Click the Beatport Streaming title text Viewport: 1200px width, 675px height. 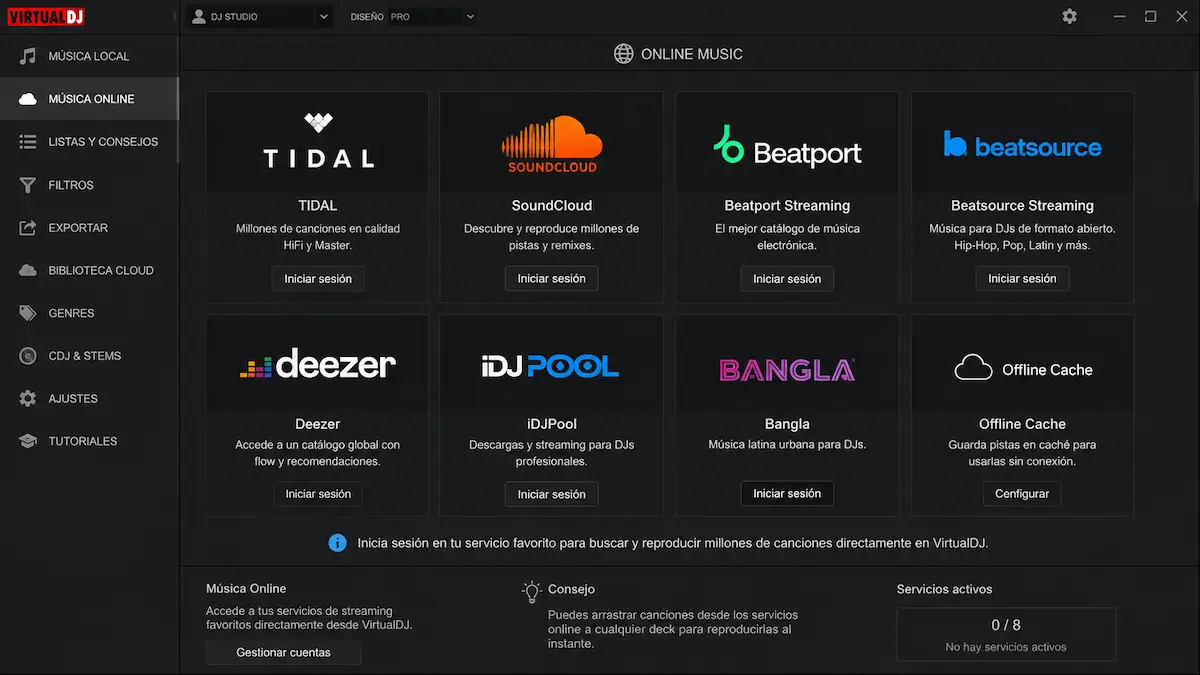[x=787, y=205]
